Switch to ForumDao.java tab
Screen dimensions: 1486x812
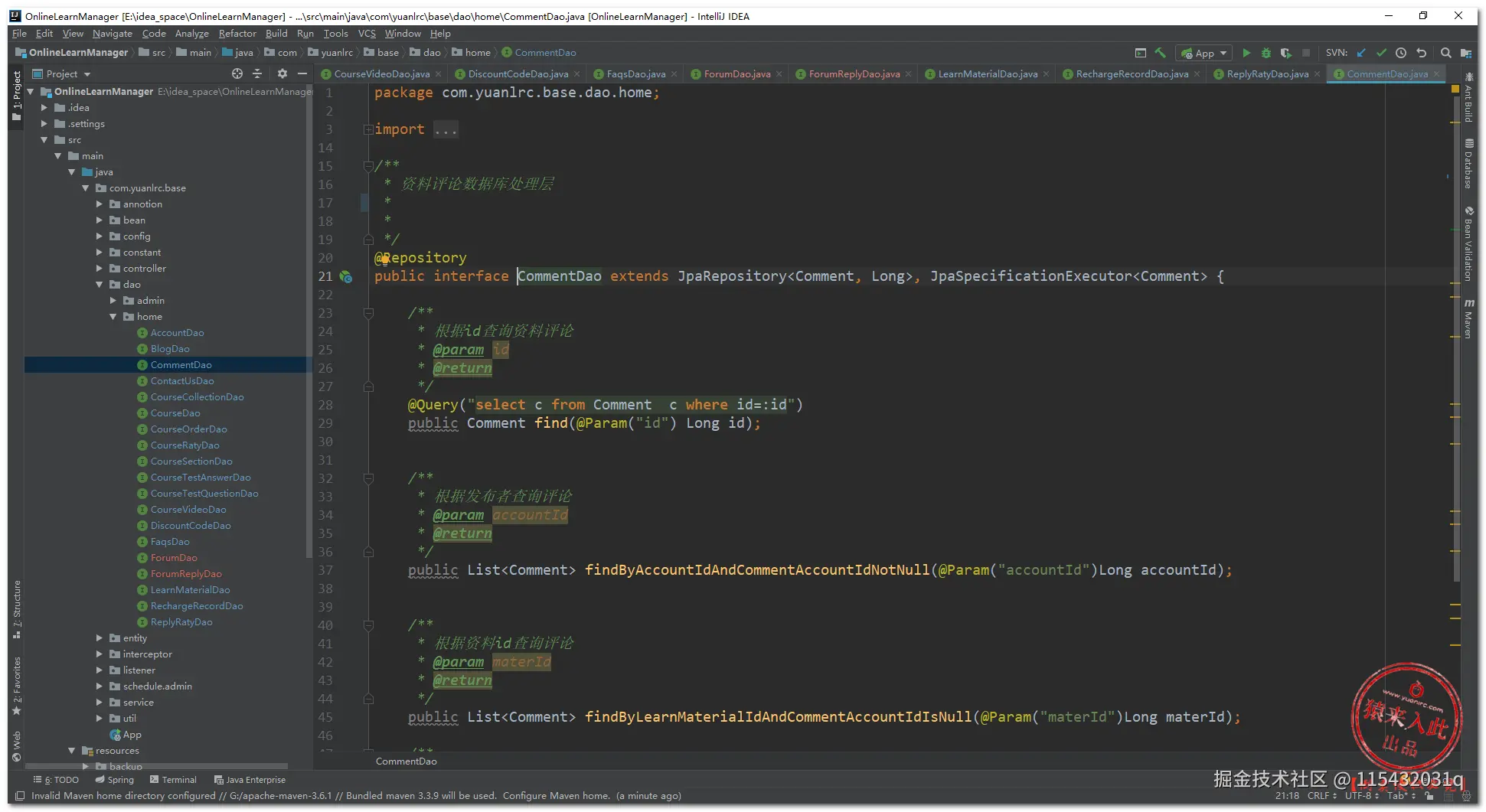(x=737, y=74)
